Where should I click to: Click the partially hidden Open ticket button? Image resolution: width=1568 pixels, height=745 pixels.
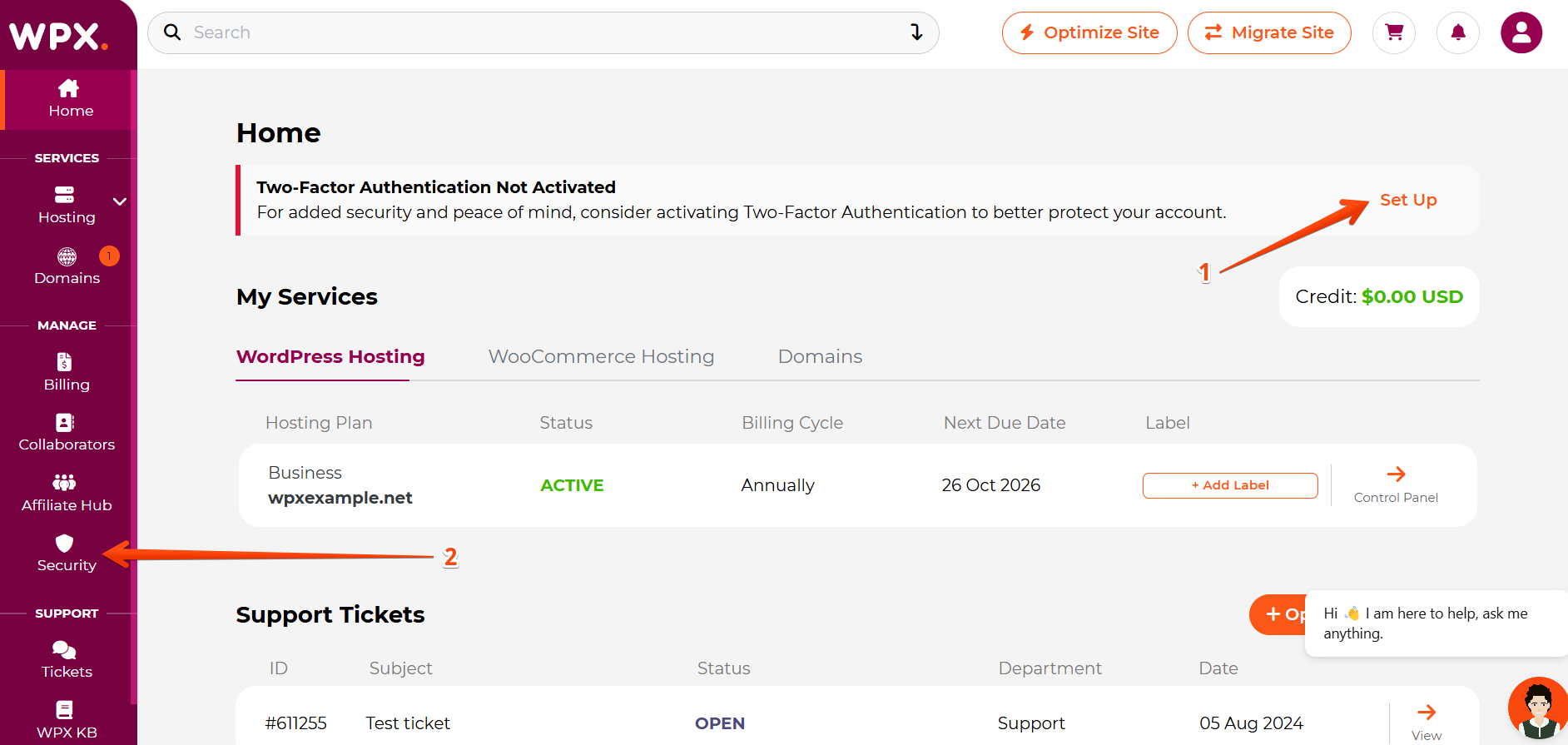point(1278,614)
